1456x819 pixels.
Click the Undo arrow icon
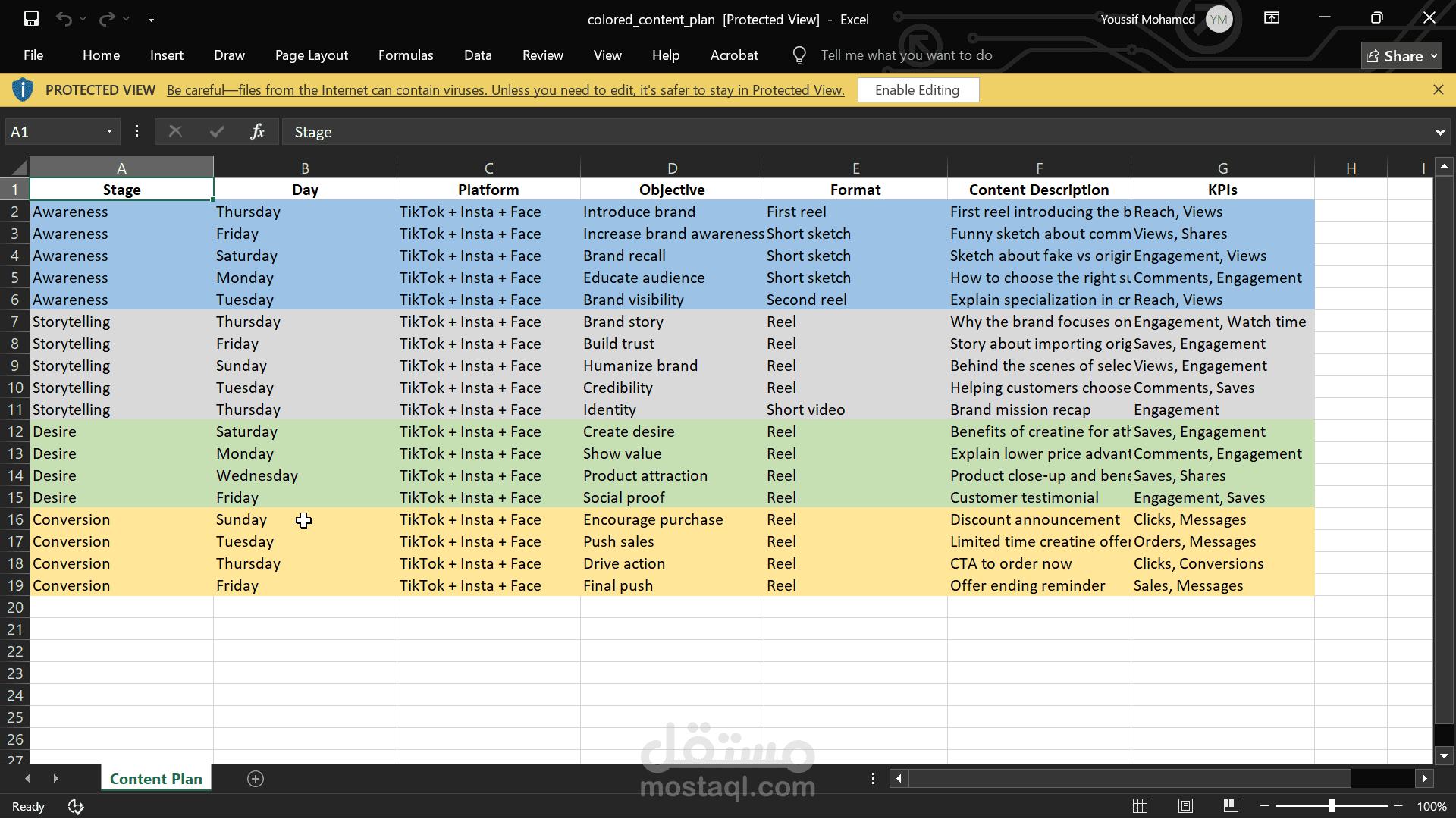[64, 19]
